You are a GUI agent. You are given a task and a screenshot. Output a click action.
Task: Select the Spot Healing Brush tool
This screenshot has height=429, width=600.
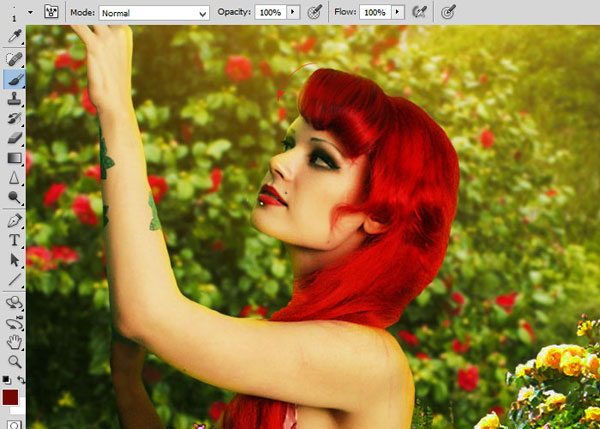pyautogui.click(x=15, y=59)
